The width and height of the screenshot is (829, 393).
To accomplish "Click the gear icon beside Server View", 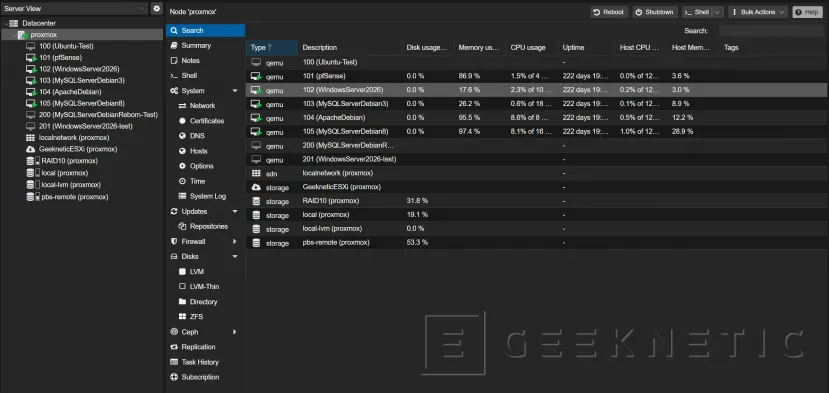I will [156, 8].
